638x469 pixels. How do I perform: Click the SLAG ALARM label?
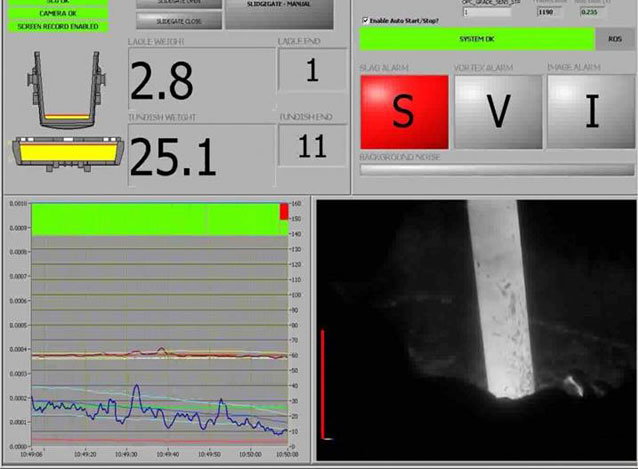pyautogui.click(x=385, y=68)
